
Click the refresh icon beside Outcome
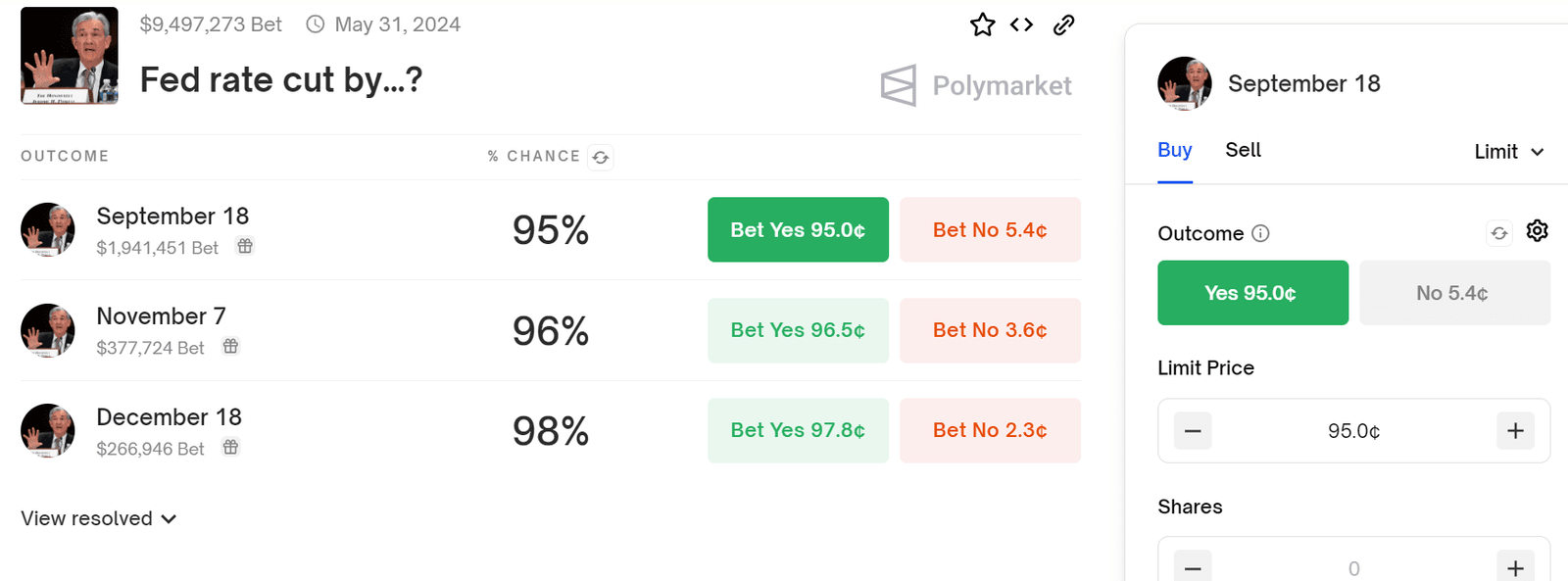coord(1498,233)
